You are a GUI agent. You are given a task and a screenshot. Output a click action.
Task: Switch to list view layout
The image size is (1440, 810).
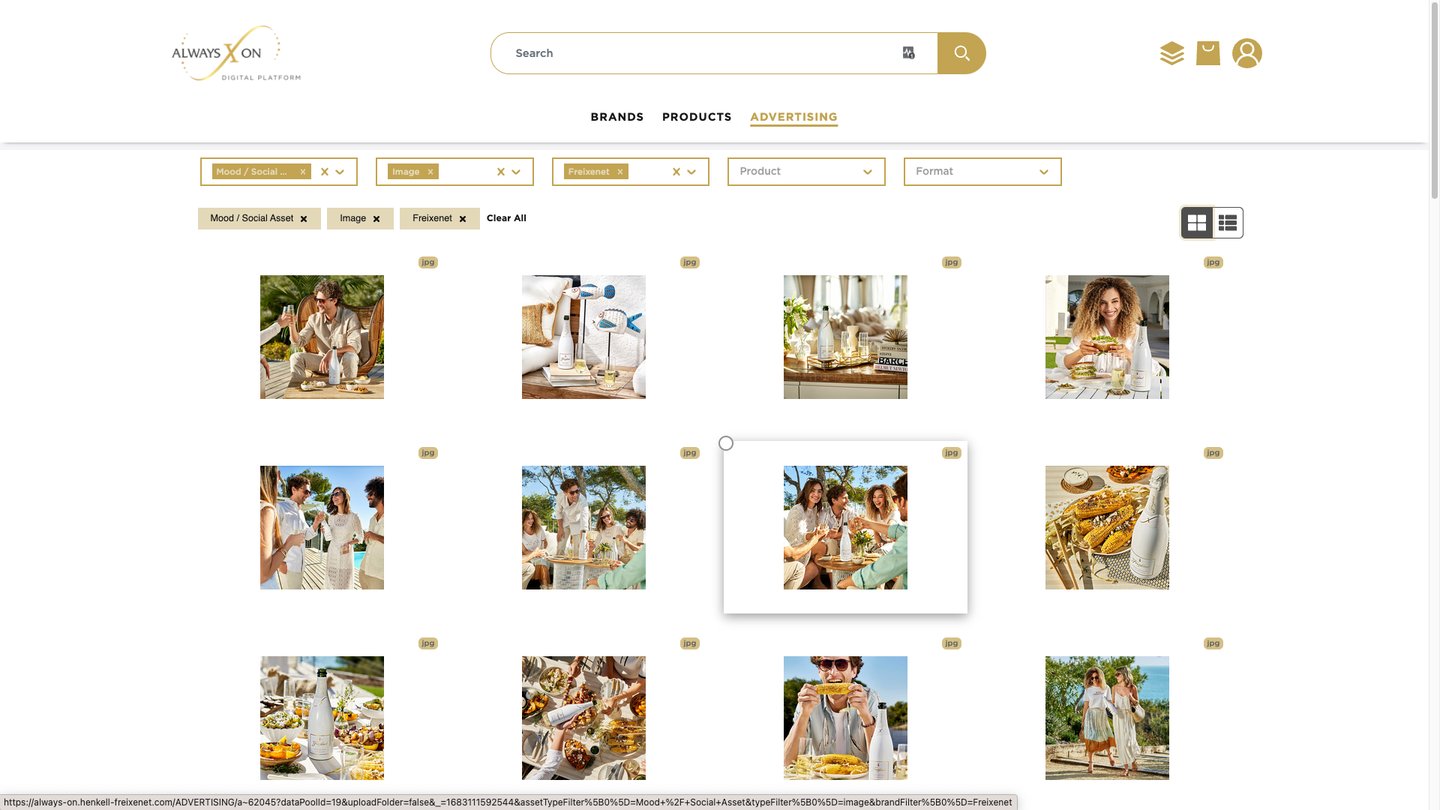[x=1228, y=223]
